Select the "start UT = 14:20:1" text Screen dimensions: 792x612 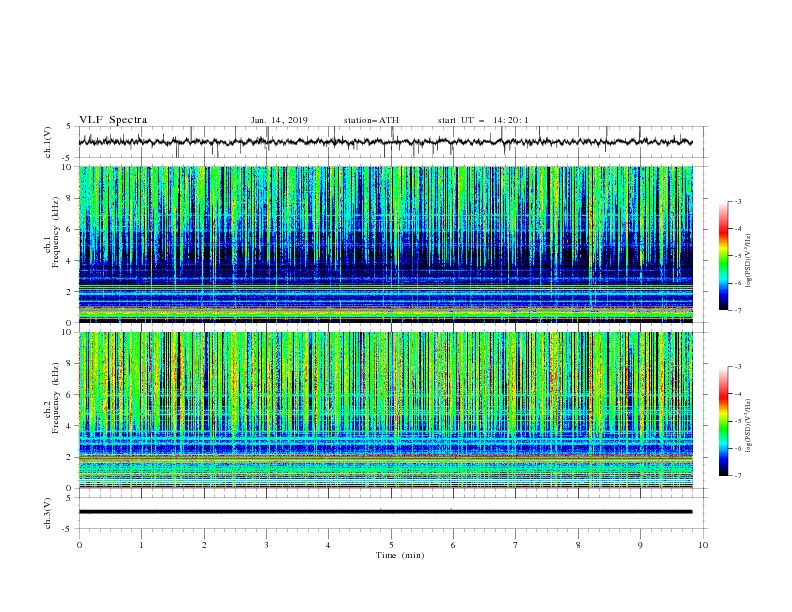click(x=483, y=120)
